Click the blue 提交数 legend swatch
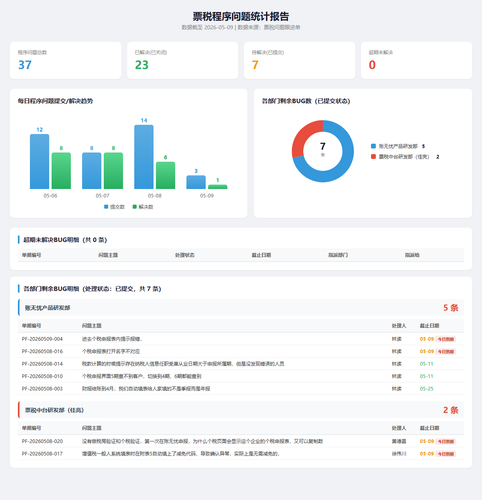The height and width of the screenshot is (500, 482). coord(106,207)
